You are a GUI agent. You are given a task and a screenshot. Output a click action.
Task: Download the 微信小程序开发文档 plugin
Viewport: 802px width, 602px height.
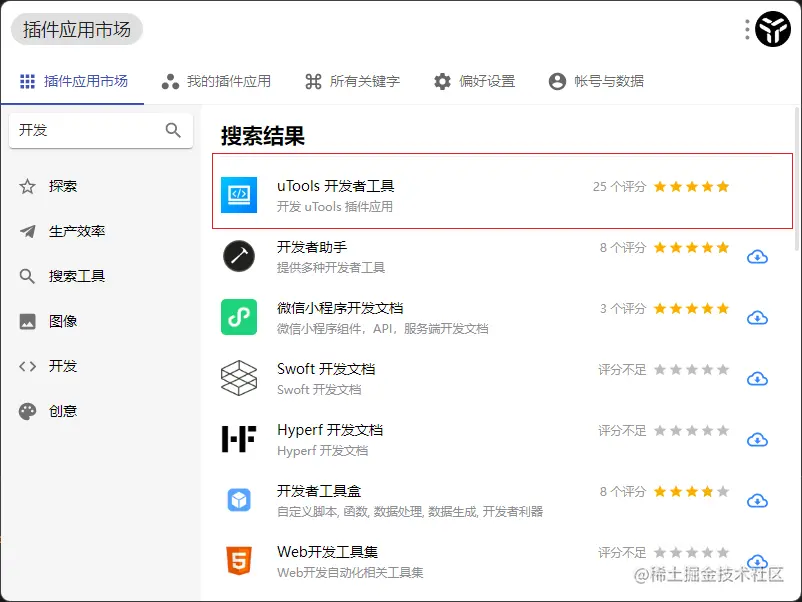(x=758, y=318)
